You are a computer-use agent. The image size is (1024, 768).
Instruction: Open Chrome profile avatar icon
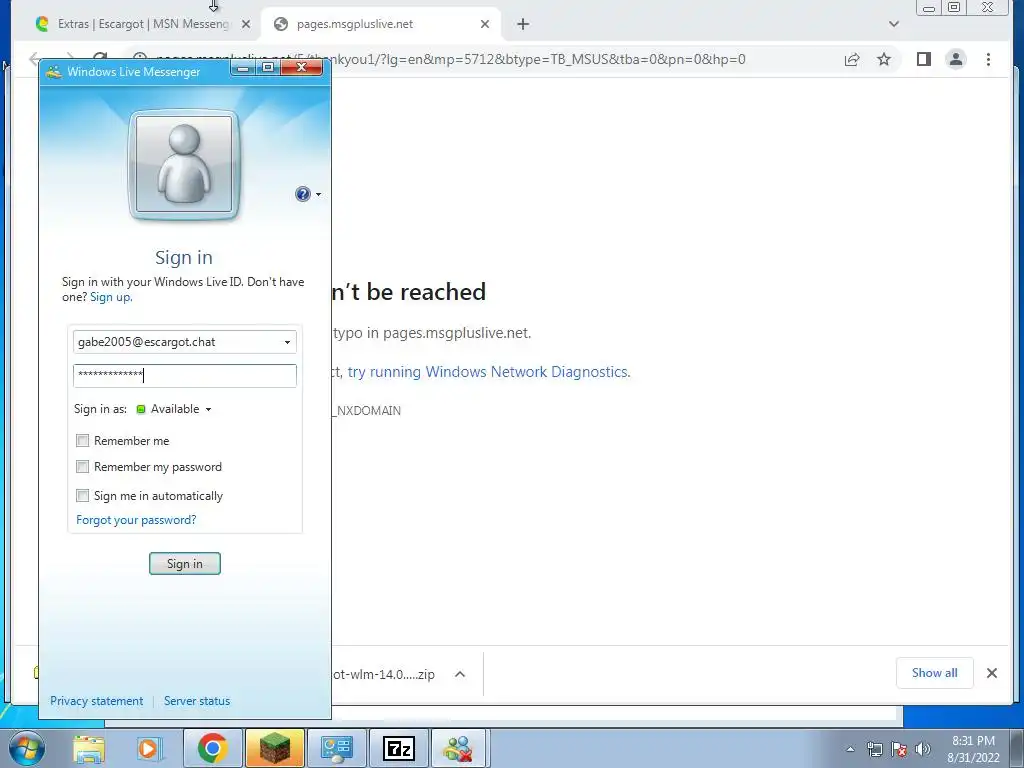pos(956,59)
